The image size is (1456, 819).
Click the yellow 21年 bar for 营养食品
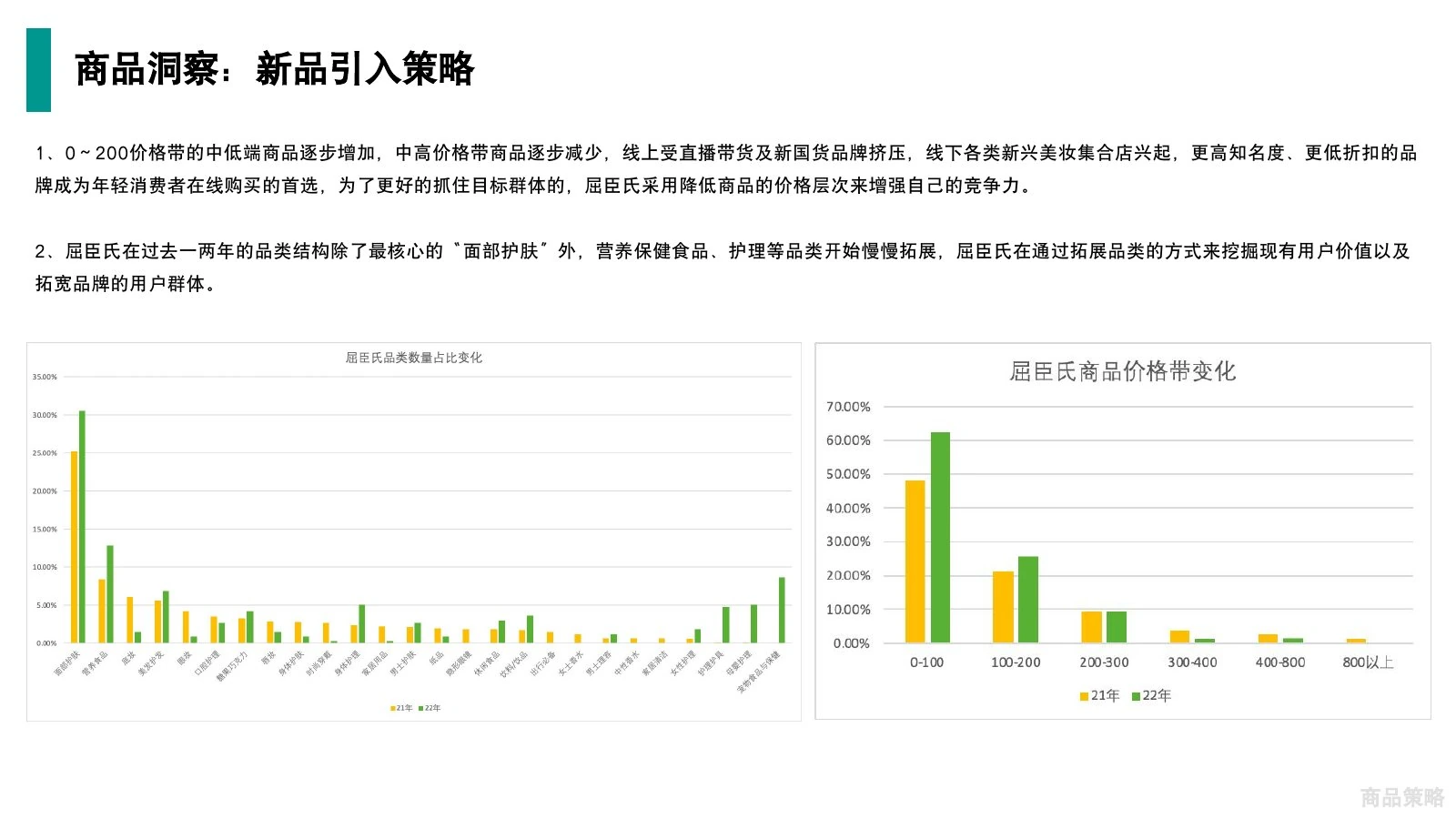point(102,612)
